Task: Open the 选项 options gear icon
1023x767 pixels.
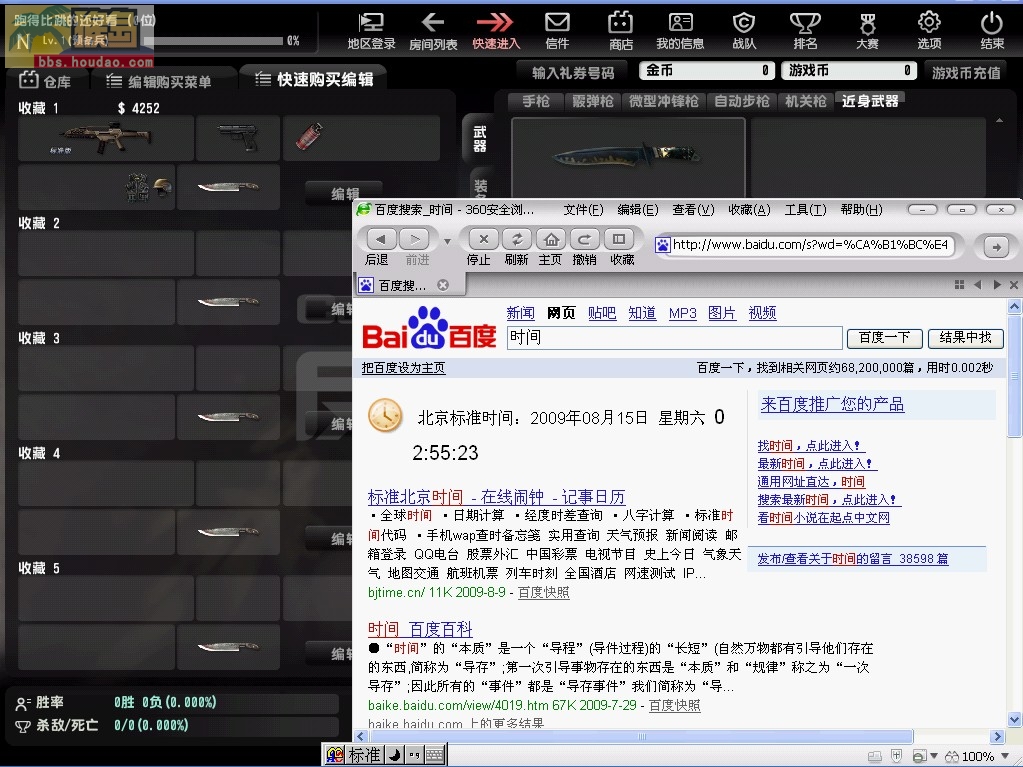Action: (x=929, y=31)
